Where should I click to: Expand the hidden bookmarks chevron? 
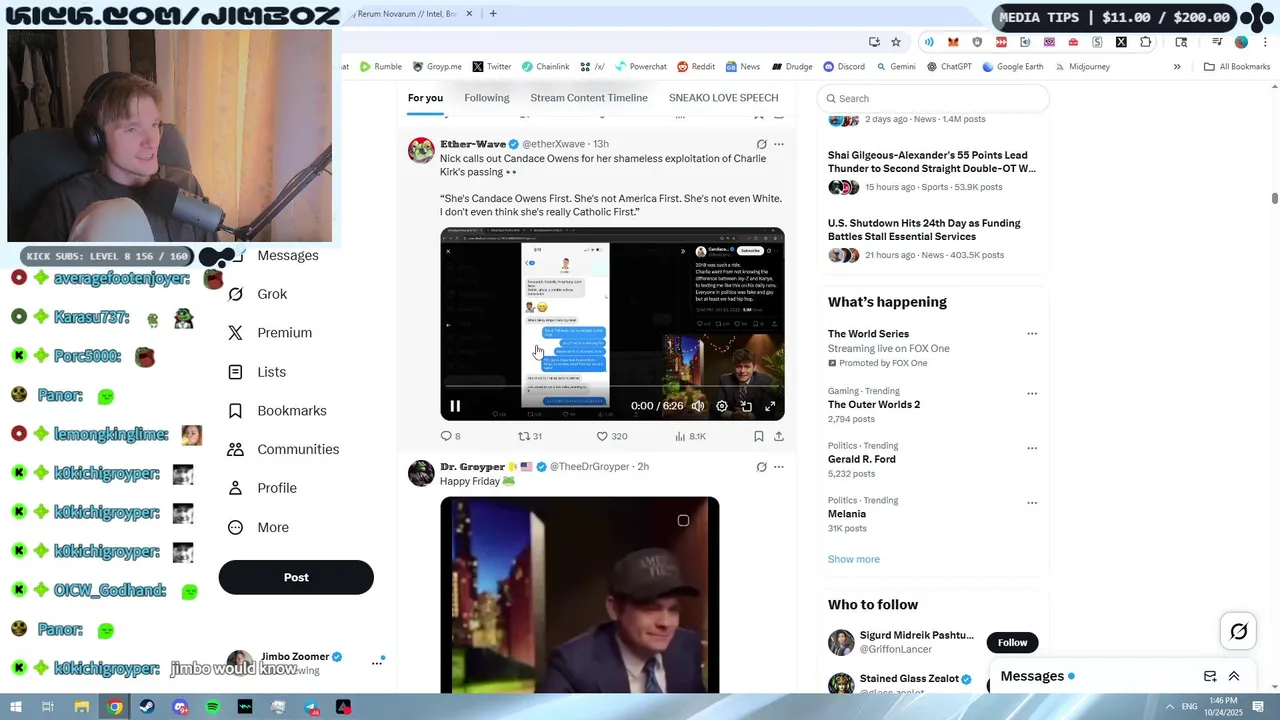[x=1177, y=67]
